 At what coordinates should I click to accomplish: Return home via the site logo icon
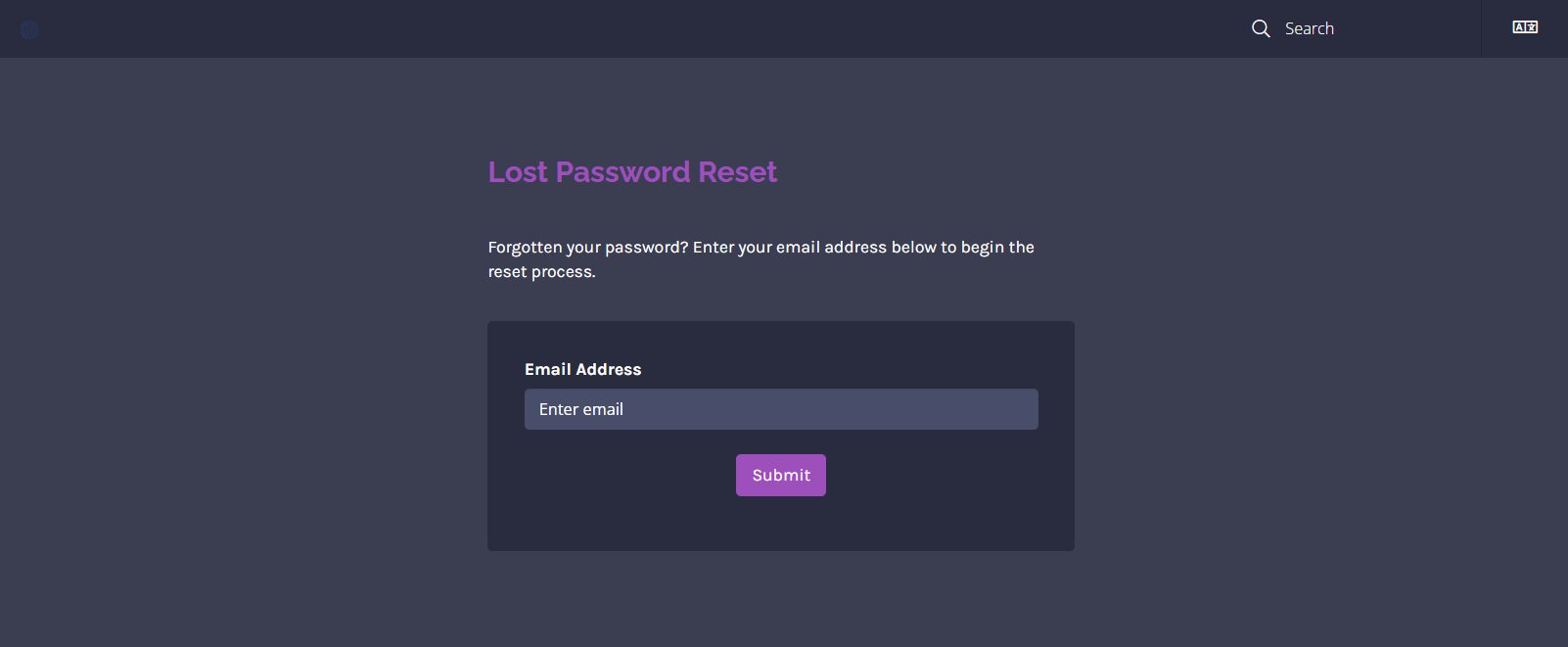[29, 30]
